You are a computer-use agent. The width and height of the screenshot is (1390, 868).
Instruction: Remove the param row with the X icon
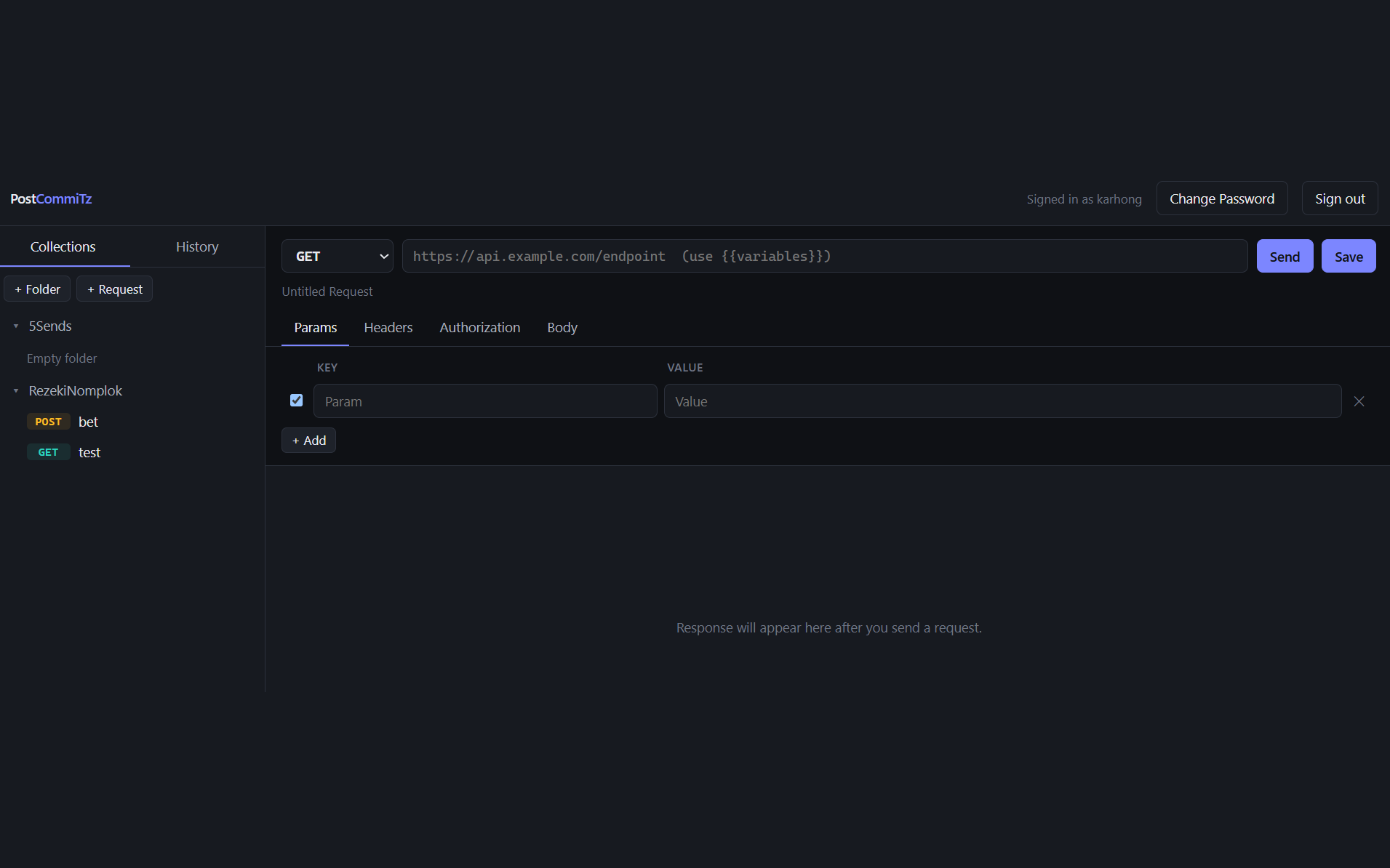coord(1359,401)
